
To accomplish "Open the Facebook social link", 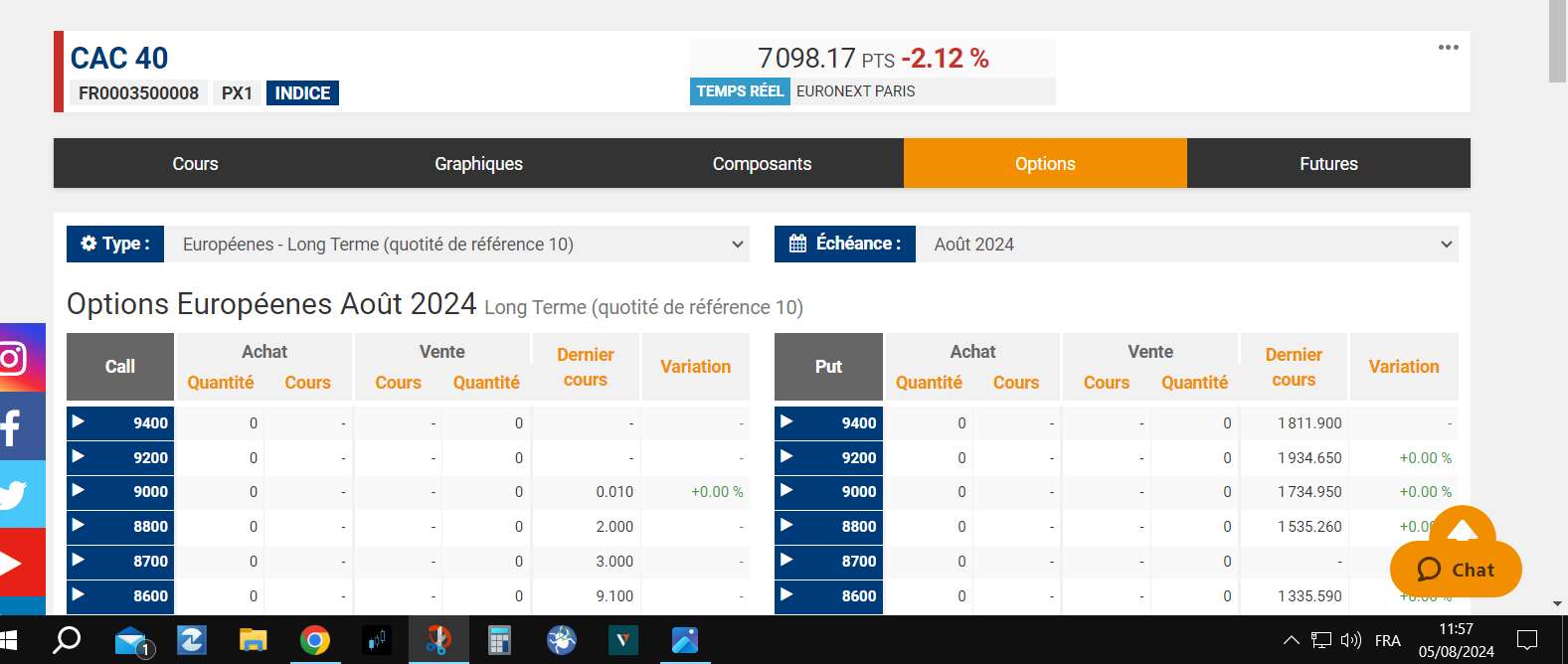I will [22, 426].
